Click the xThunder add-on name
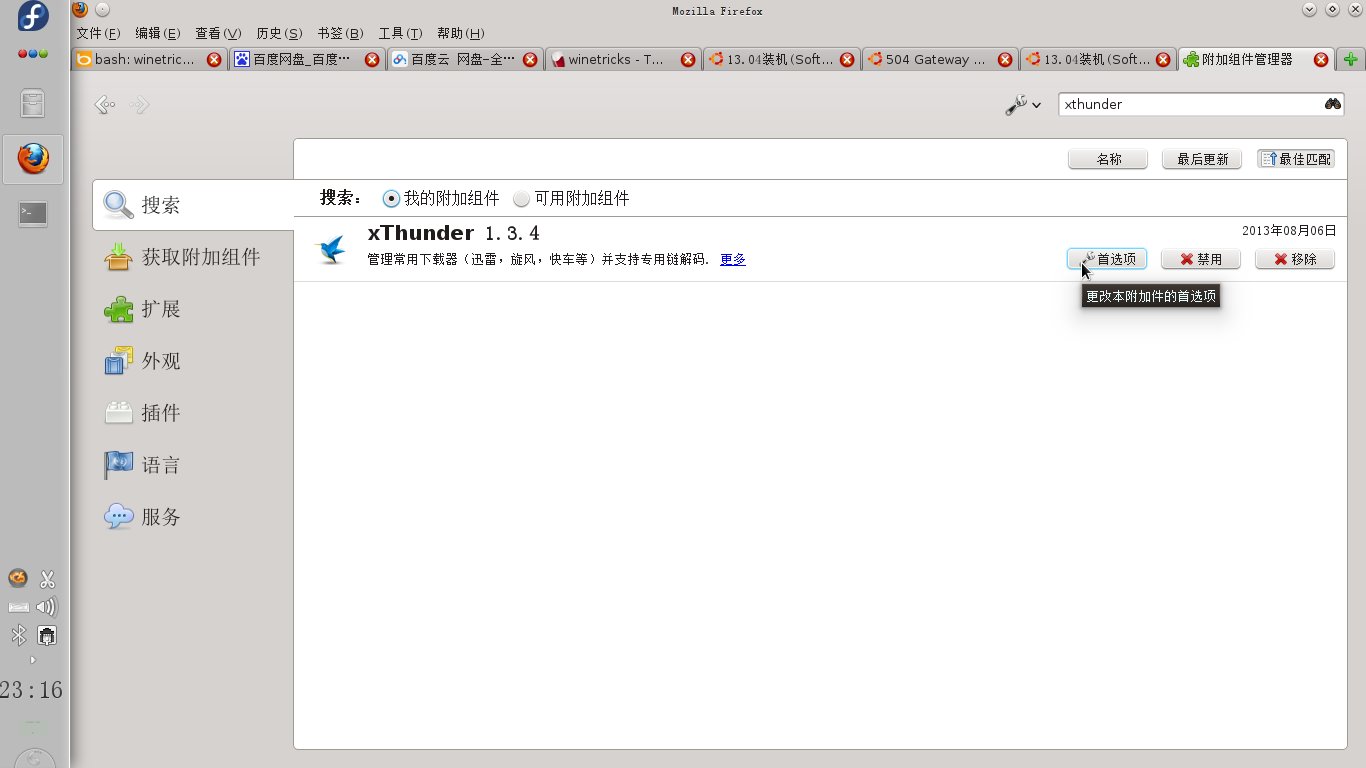The height and width of the screenshot is (768, 1366). [421, 233]
